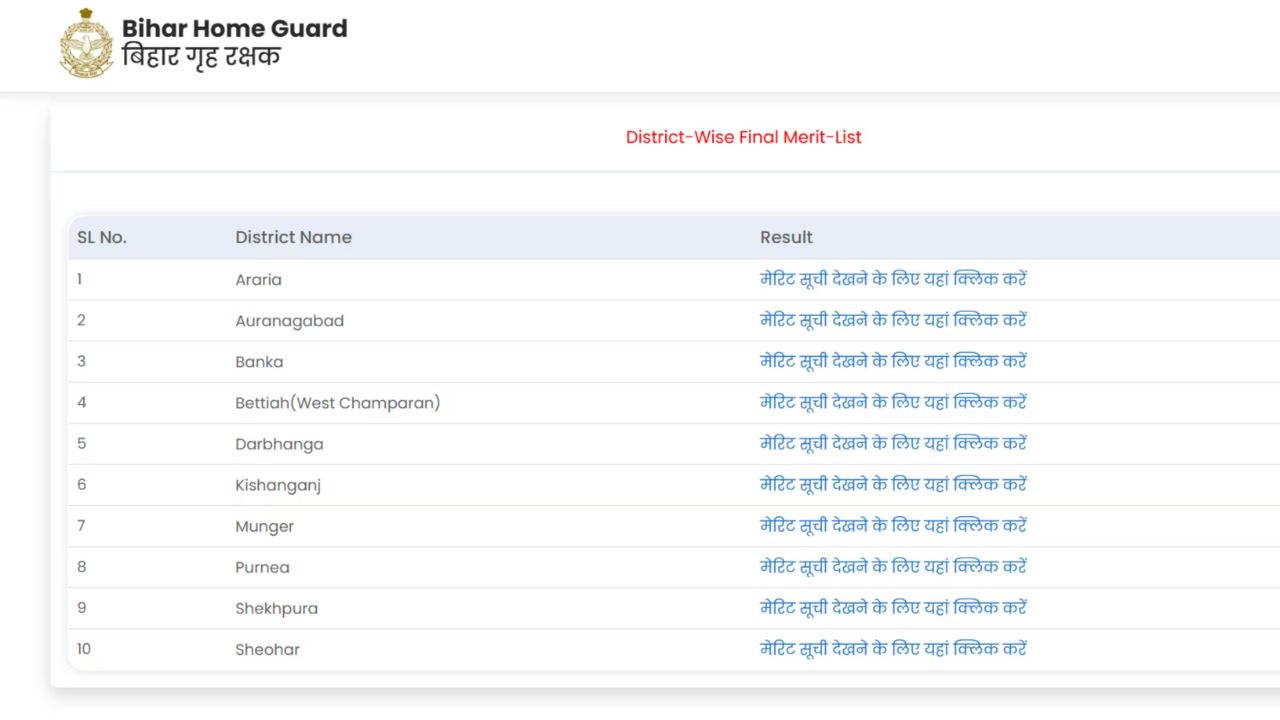Select the Kishanganj district name cell
This screenshot has height=720, width=1280.
click(278, 485)
